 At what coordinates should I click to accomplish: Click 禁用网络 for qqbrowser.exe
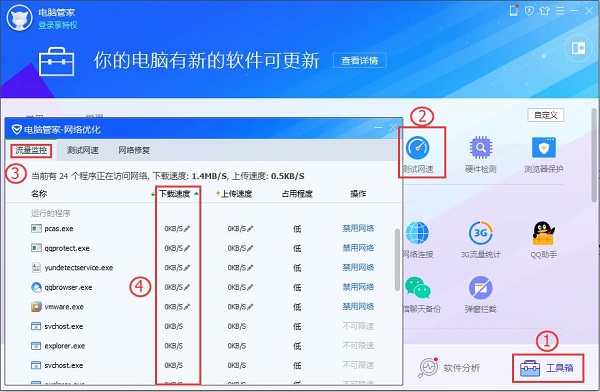[x=358, y=287]
